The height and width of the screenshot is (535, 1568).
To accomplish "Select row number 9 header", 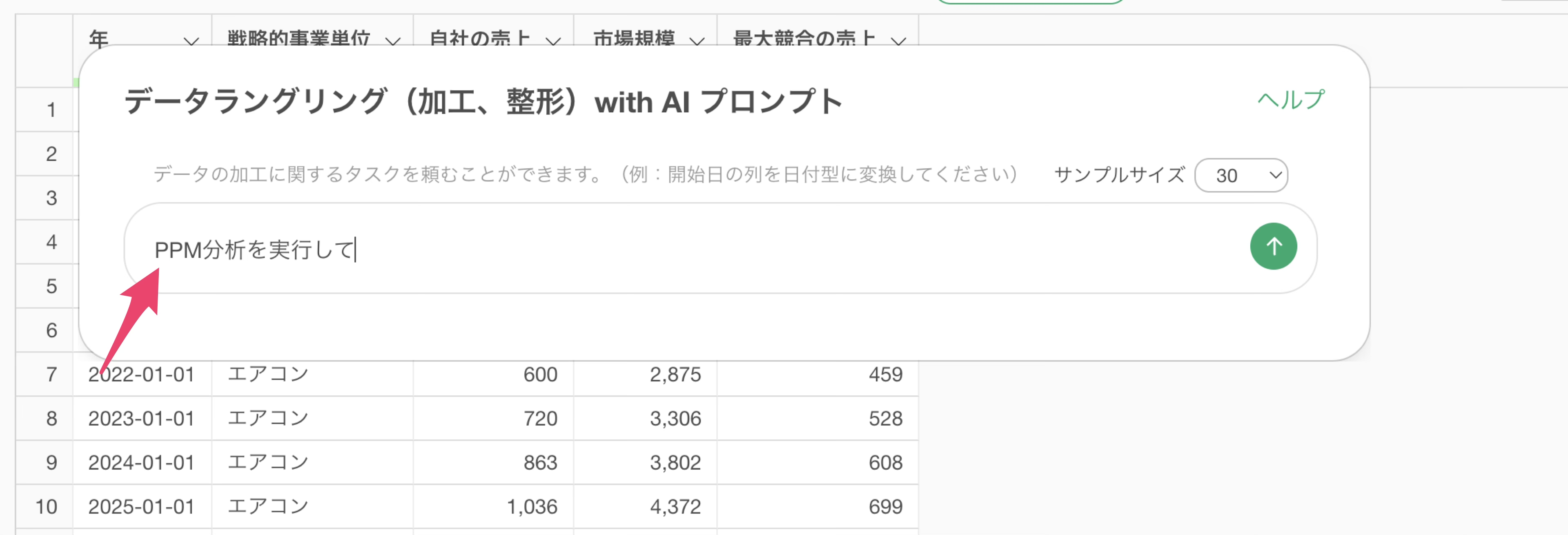I will pyautogui.click(x=51, y=463).
